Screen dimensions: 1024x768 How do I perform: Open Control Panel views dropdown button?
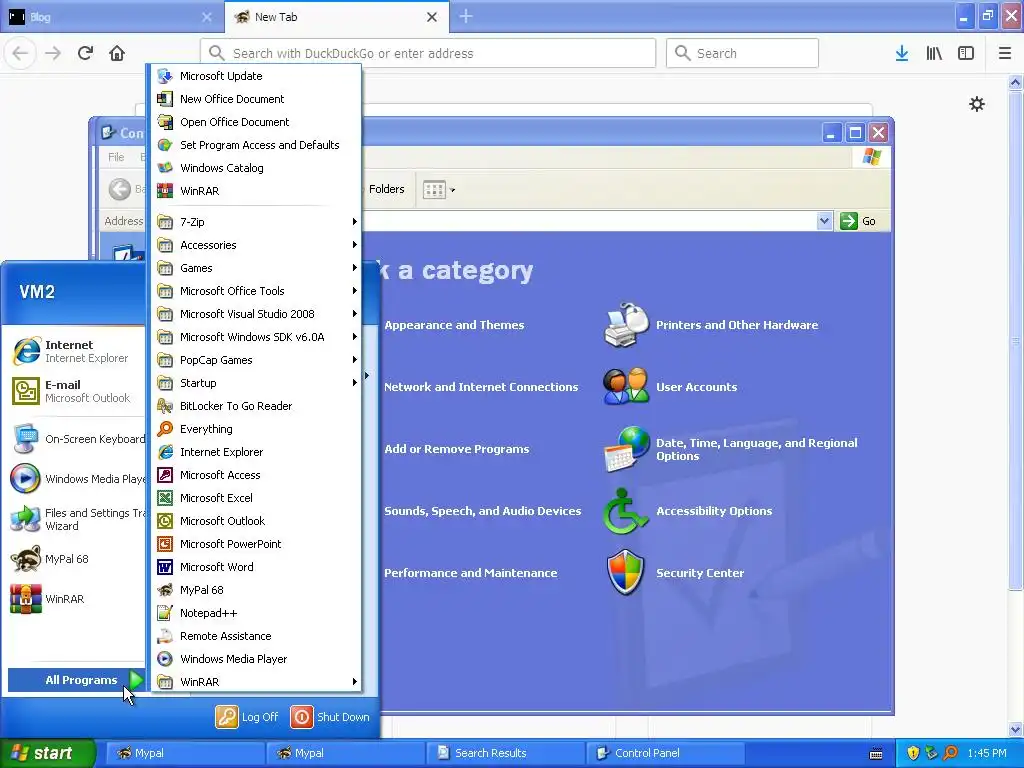pos(439,190)
